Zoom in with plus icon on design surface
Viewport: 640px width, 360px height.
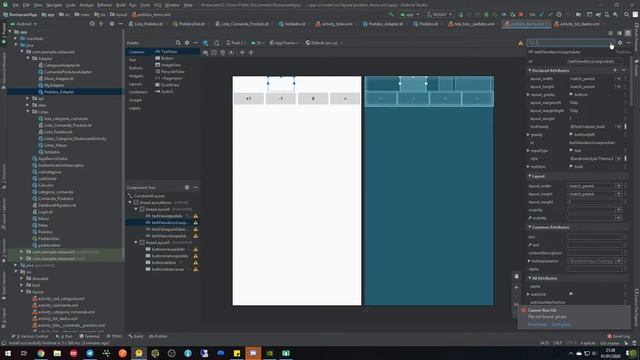[x=516, y=287]
